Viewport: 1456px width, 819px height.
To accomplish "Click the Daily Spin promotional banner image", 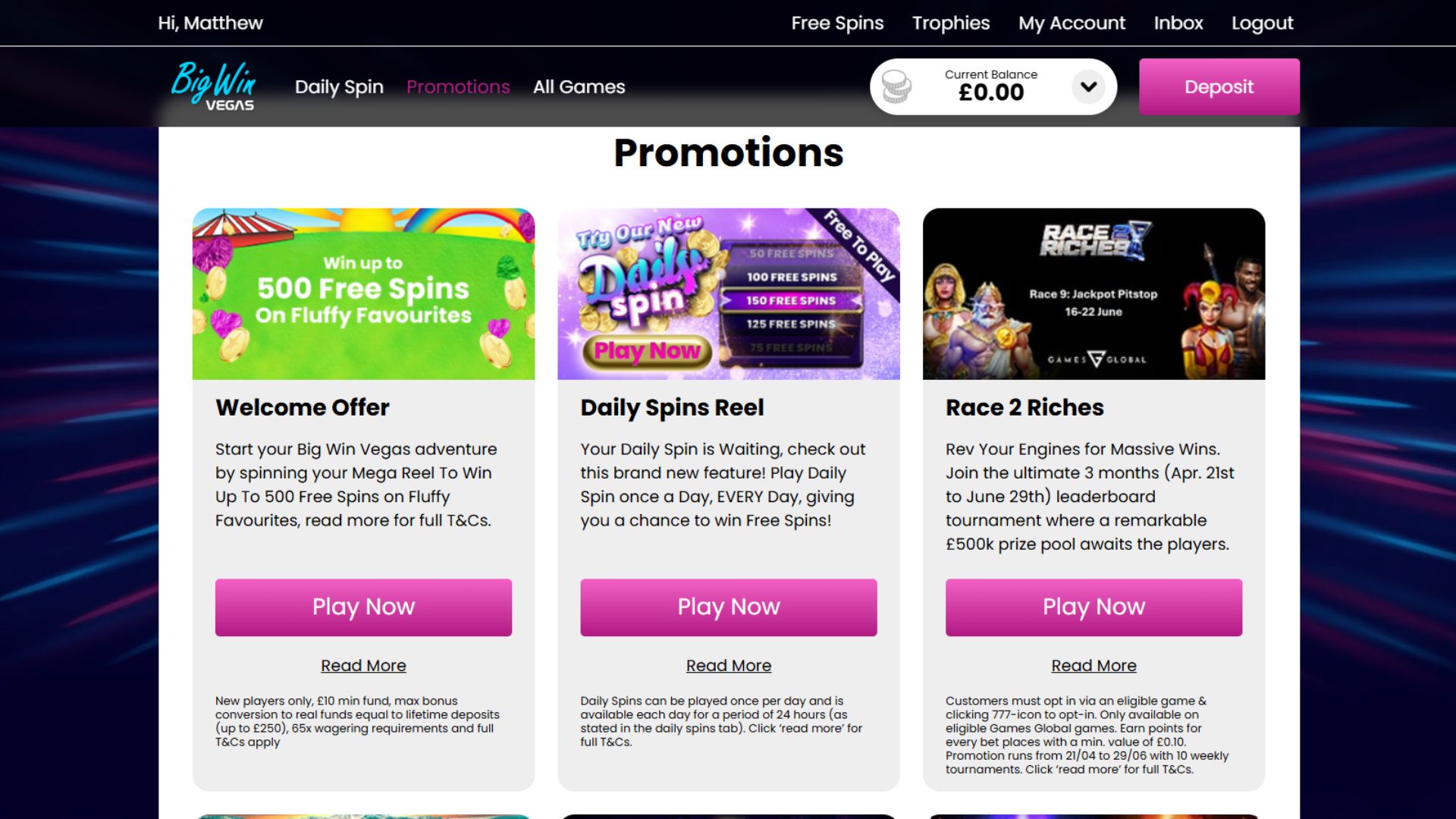I will 729,294.
